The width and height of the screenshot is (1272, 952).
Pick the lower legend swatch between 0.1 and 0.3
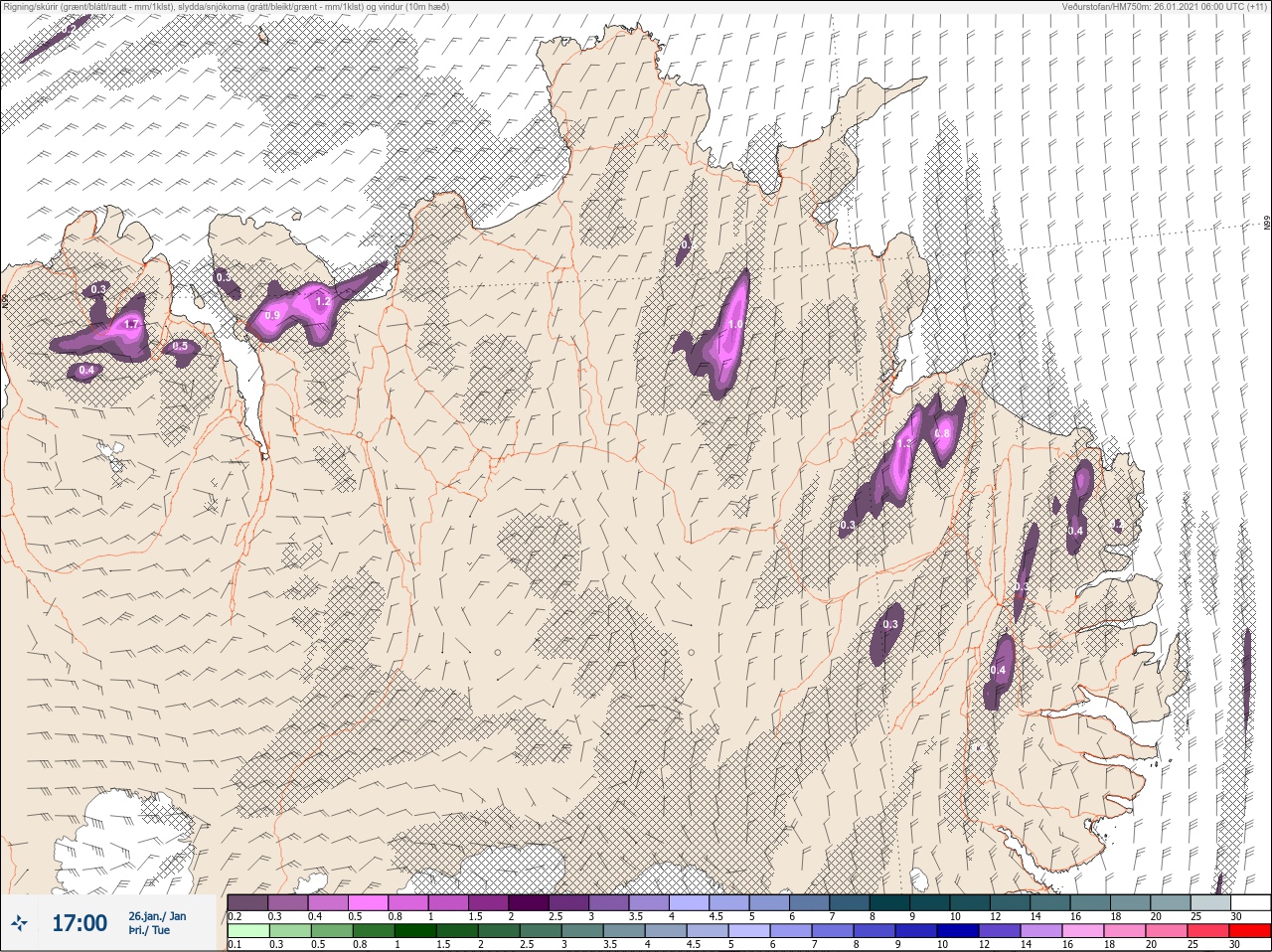[247, 931]
